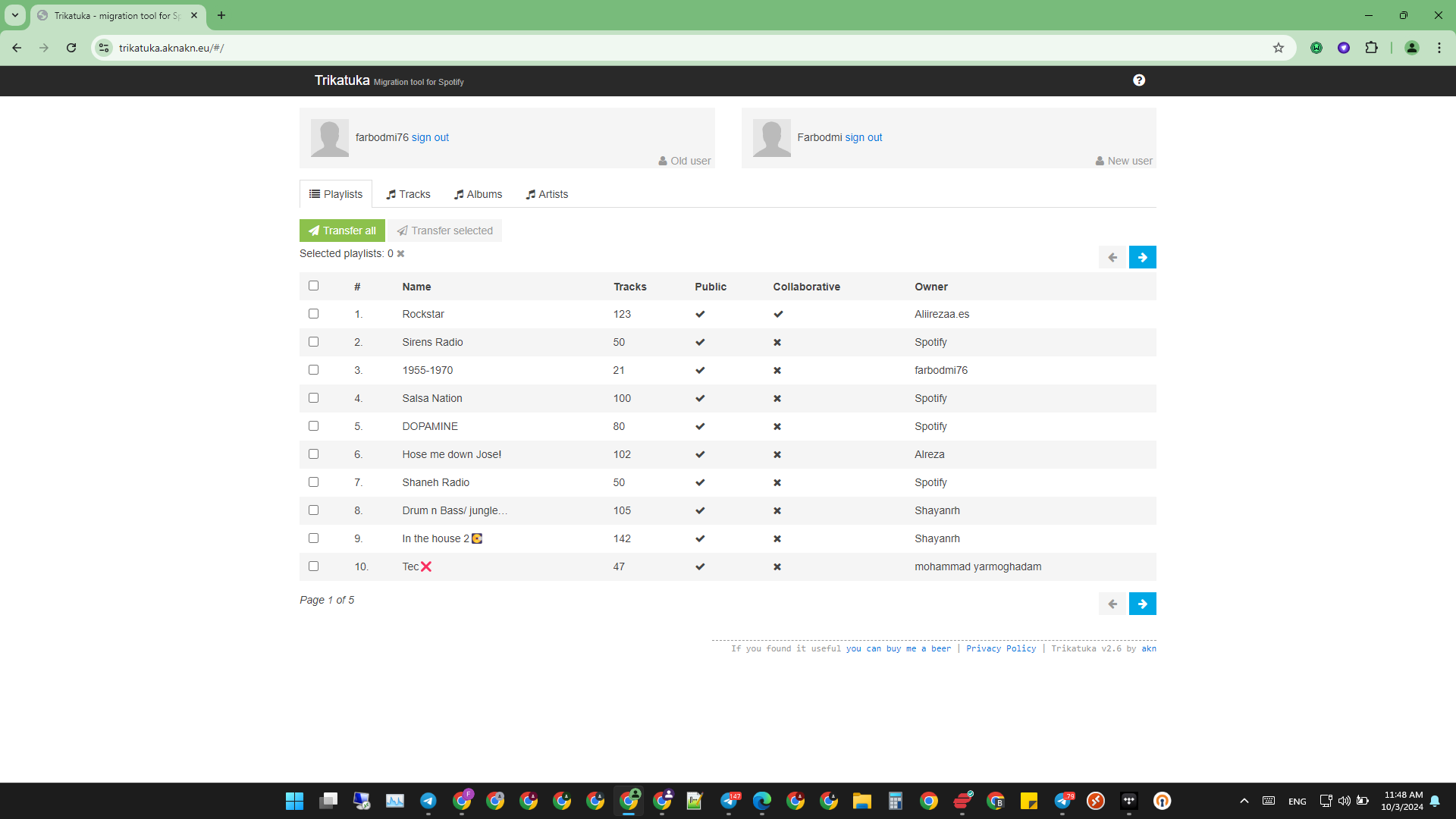Image resolution: width=1456 pixels, height=819 pixels.
Task: Switch to the Tracks tab
Action: [x=408, y=194]
